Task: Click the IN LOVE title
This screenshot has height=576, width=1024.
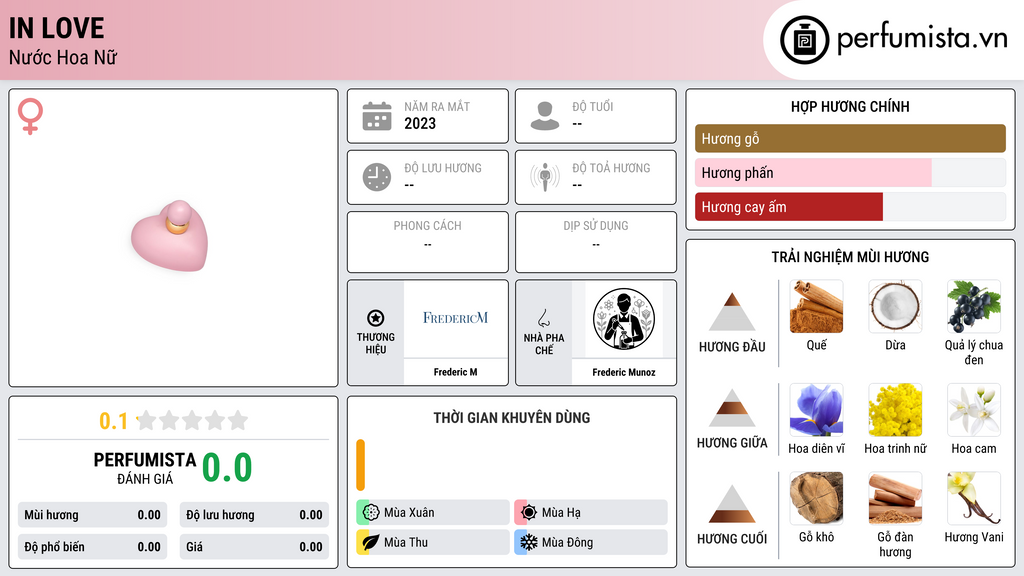Action: 56,28
